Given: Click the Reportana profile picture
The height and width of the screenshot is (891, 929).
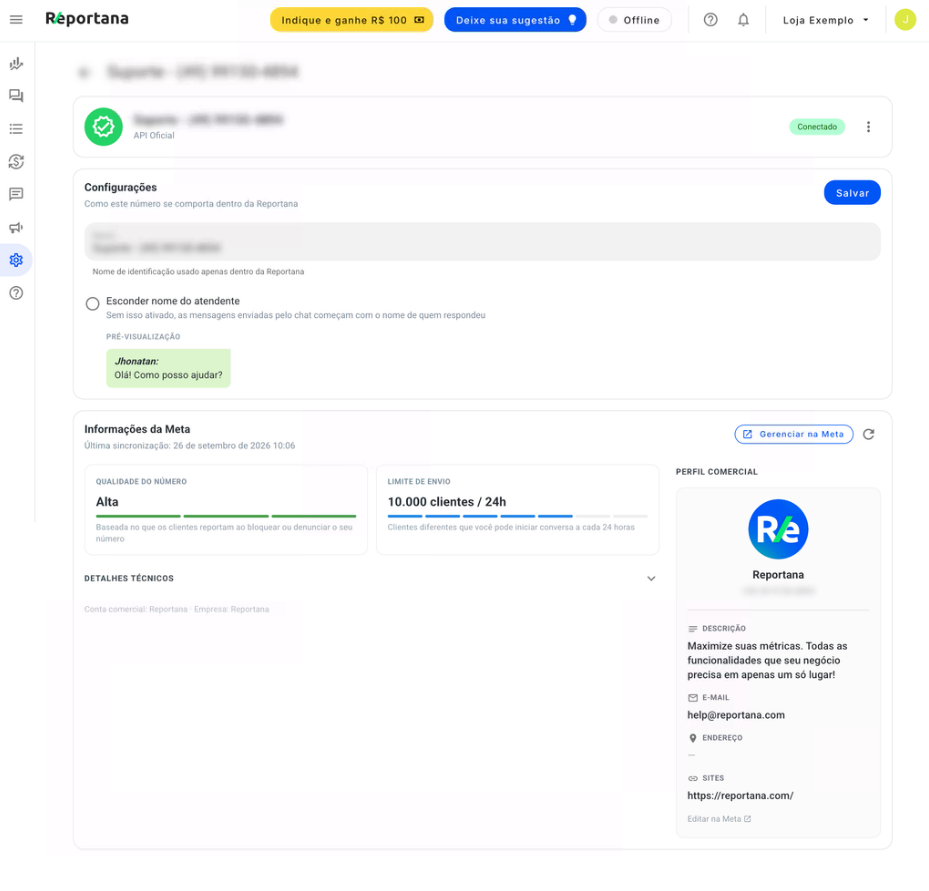Looking at the screenshot, I should [x=778, y=529].
